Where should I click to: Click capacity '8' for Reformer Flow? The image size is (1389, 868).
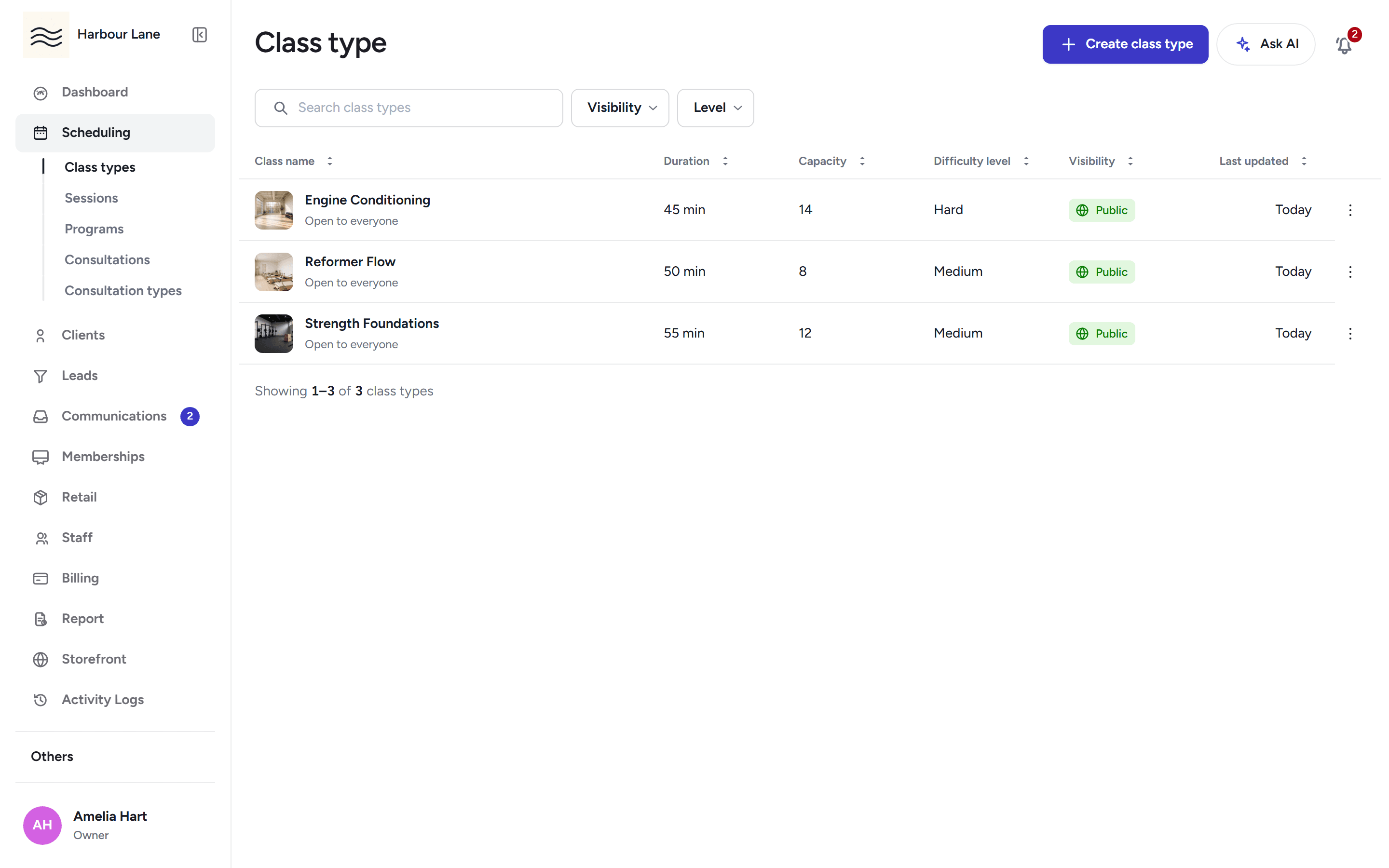pyautogui.click(x=803, y=271)
